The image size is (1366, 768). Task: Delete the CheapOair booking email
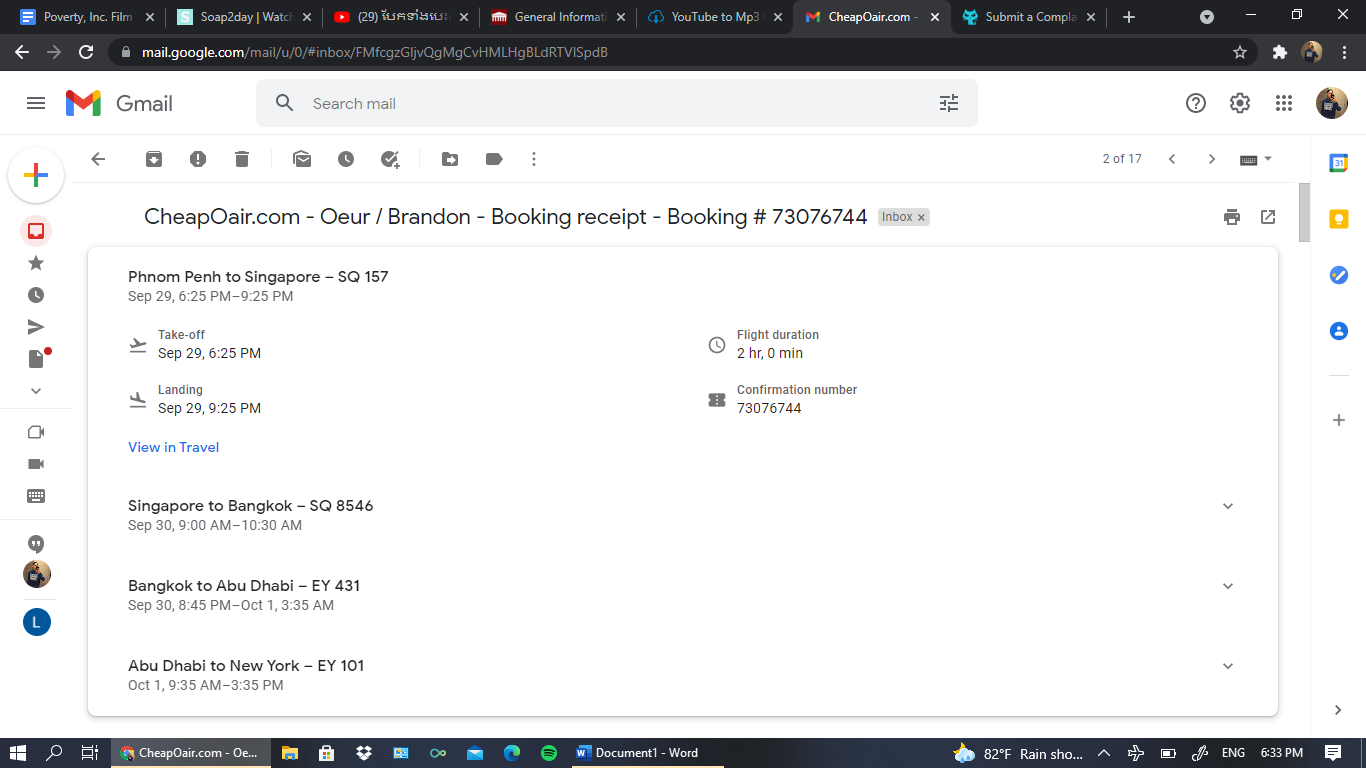tap(241, 159)
